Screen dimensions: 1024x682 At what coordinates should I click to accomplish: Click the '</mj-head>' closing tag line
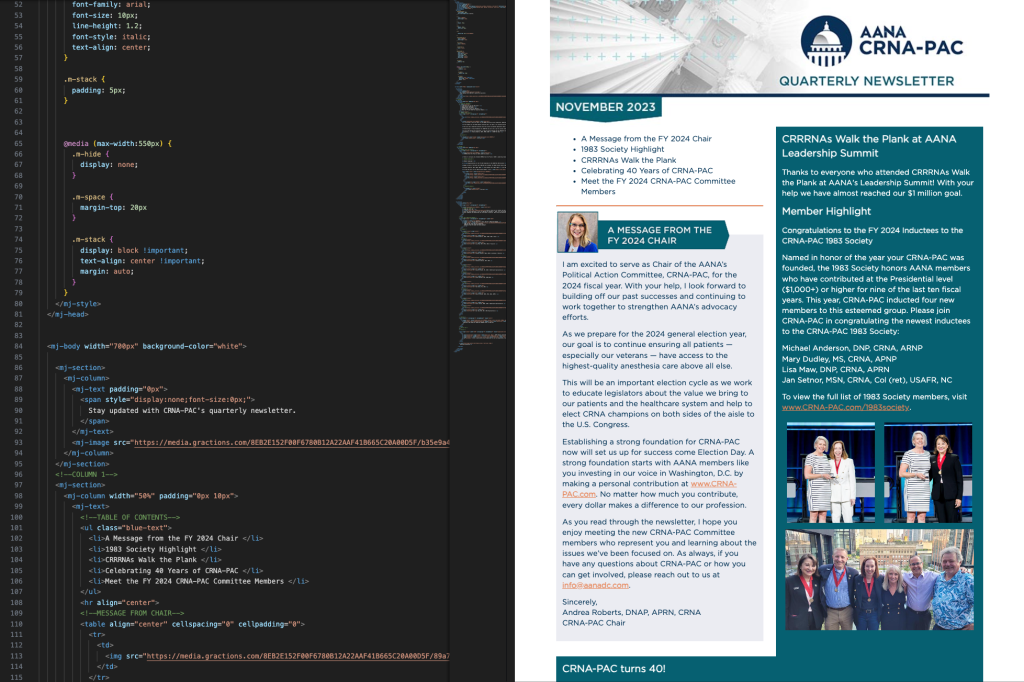[67, 314]
